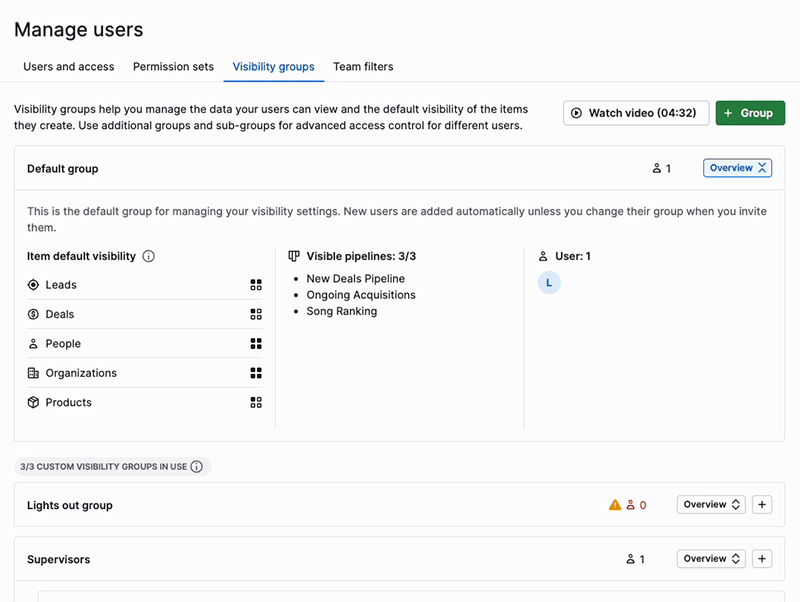Open visibility settings grid for Deals
The height and width of the screenshot is (602, 800).
(x=257, y=314)
